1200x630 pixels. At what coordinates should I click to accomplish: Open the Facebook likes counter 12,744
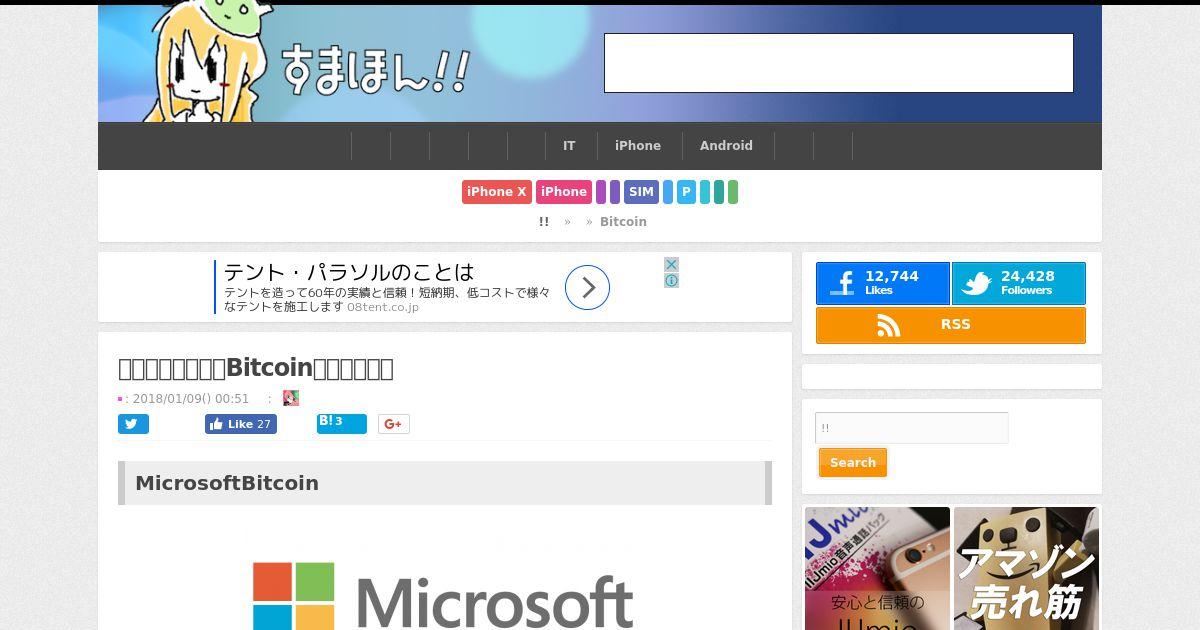[x=883, y=283]
